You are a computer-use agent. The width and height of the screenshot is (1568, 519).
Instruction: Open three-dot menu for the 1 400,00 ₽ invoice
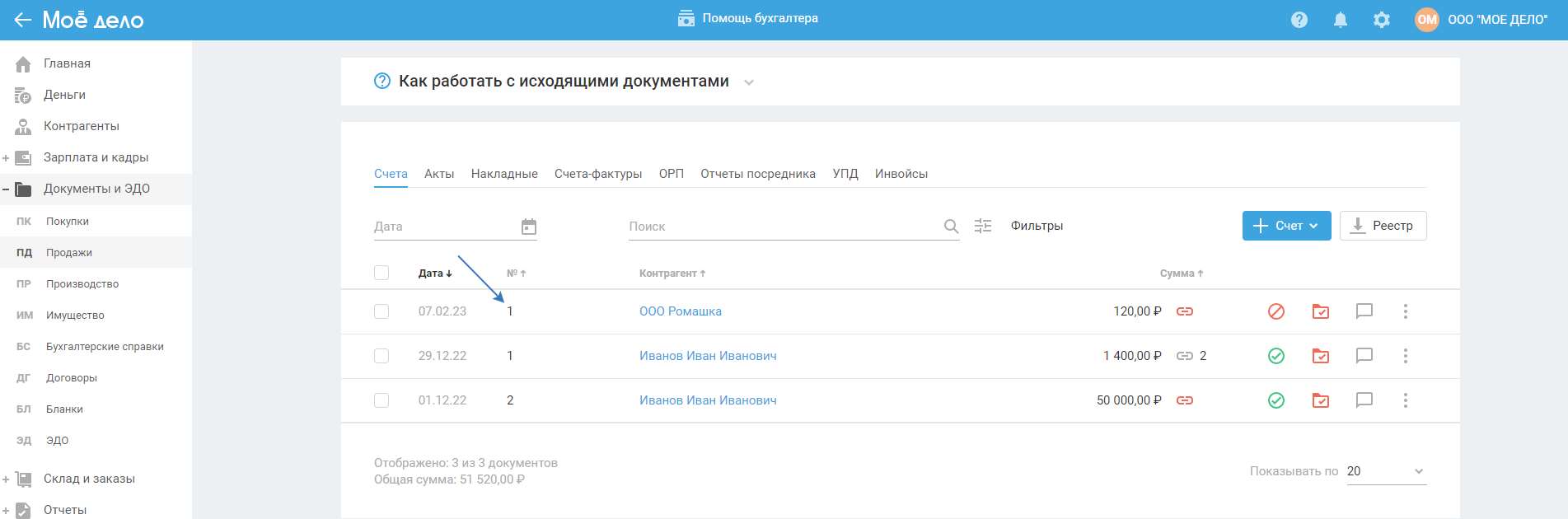(x=1406, y=356)
